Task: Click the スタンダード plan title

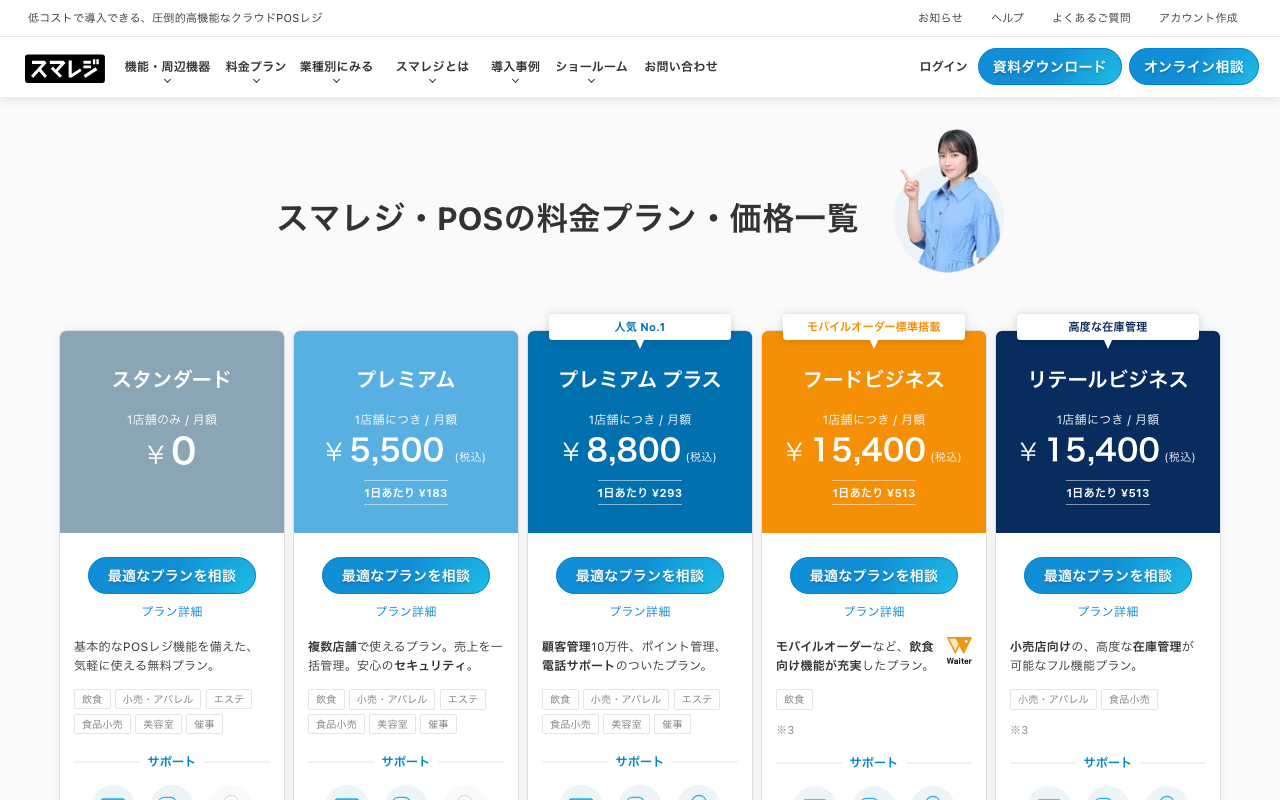Action: (x=172, y=380)
